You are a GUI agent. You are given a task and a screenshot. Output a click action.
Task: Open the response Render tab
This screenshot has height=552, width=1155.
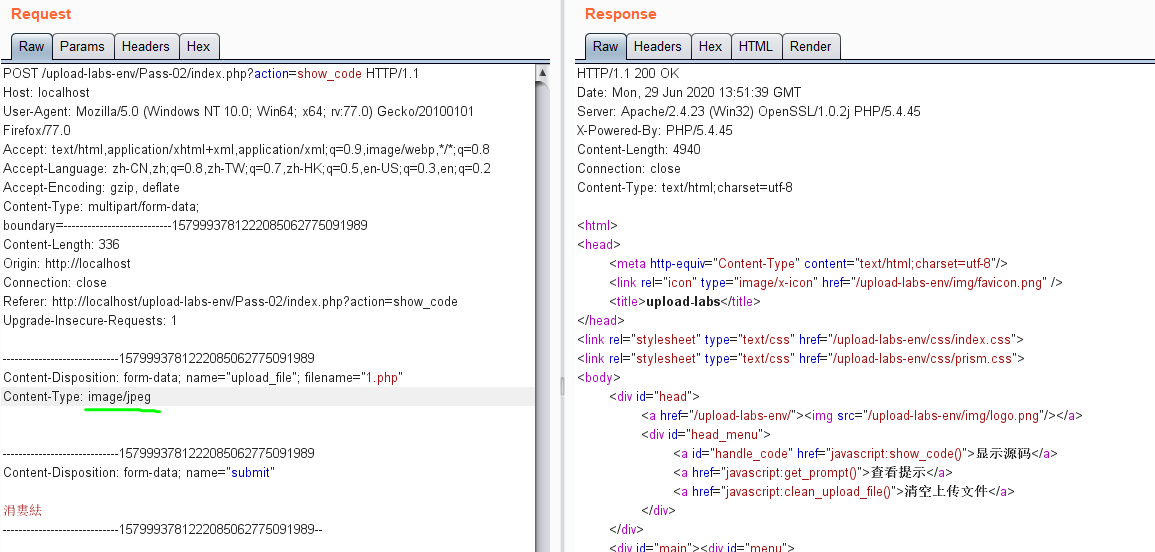coord(811,46)
